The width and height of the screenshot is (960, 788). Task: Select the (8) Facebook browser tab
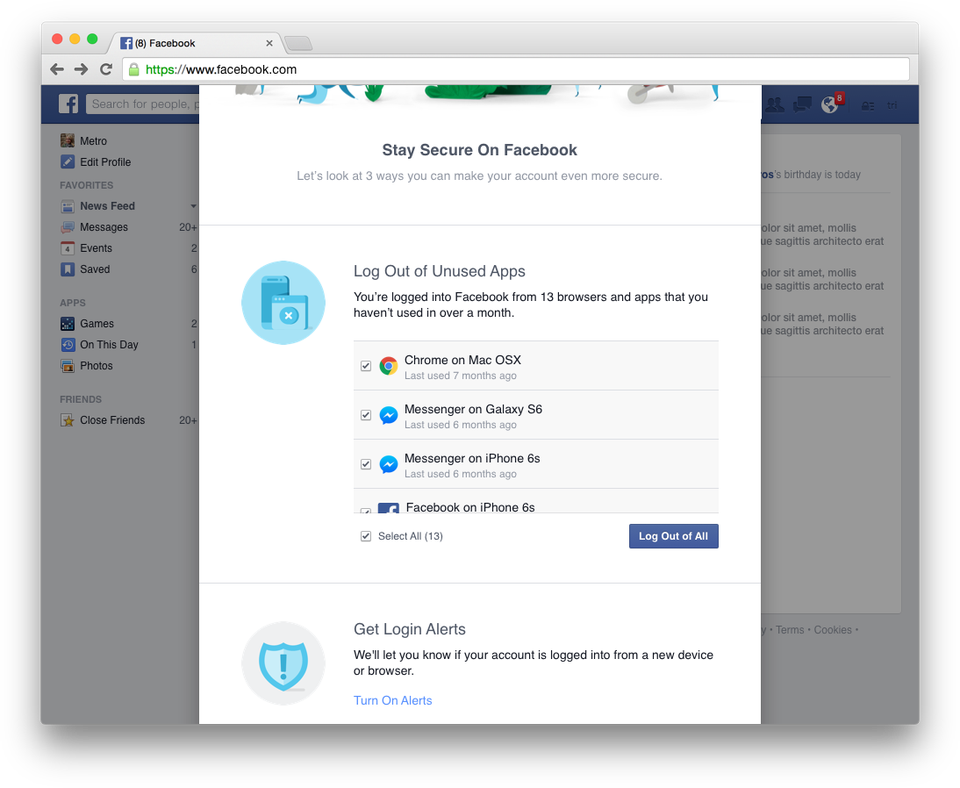coord(196,43)
